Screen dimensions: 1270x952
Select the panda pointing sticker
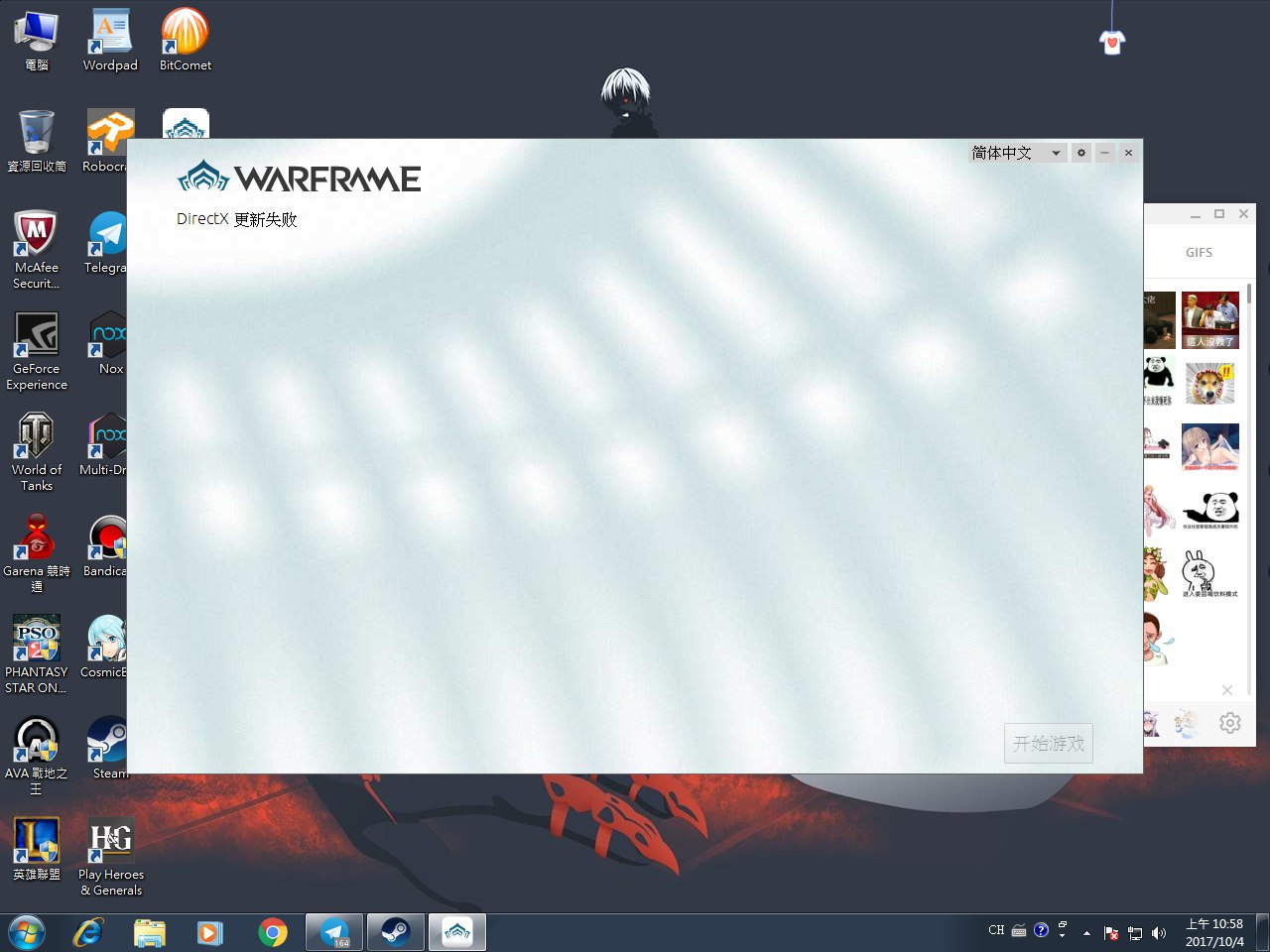(x=1210, y=508)
